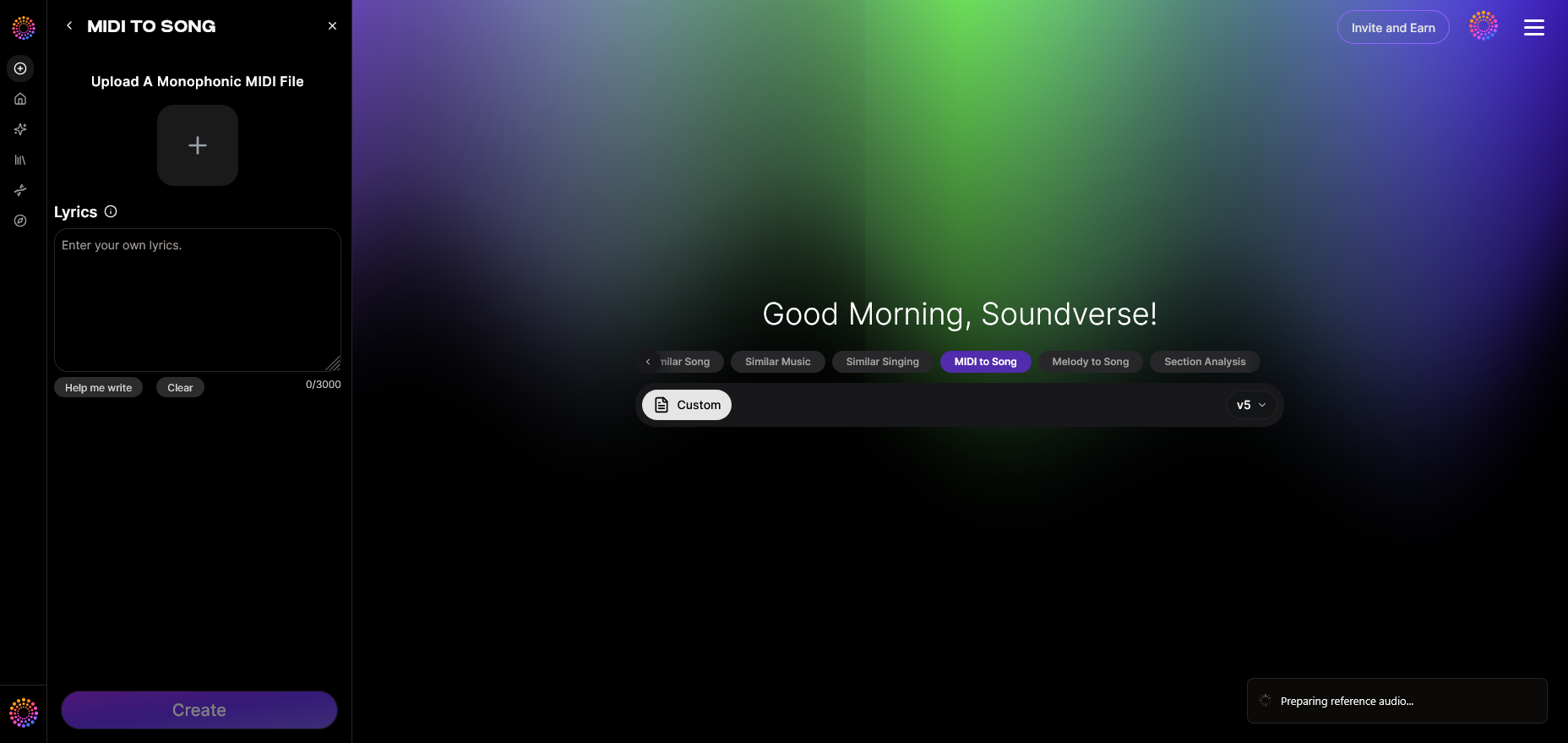Open the sparkles AI tools sidebar icon
1568x743 pixels.
[x=20, y=129]
